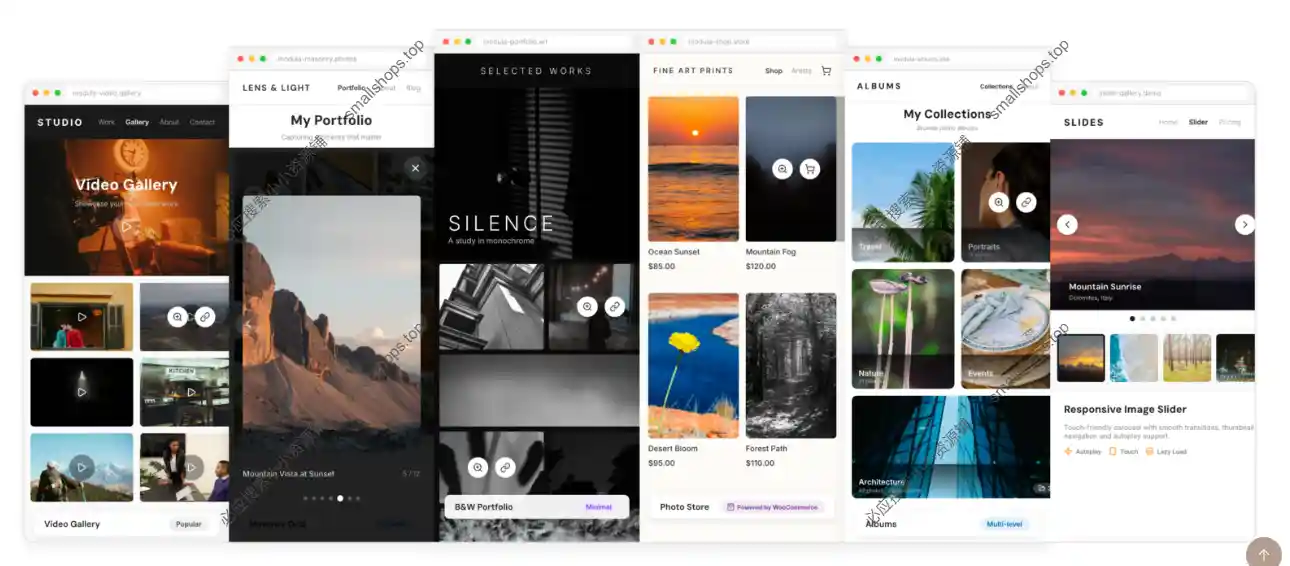
Task: Click the Popular tag beside Video Gallery
Action: click(x=188, y=524)
